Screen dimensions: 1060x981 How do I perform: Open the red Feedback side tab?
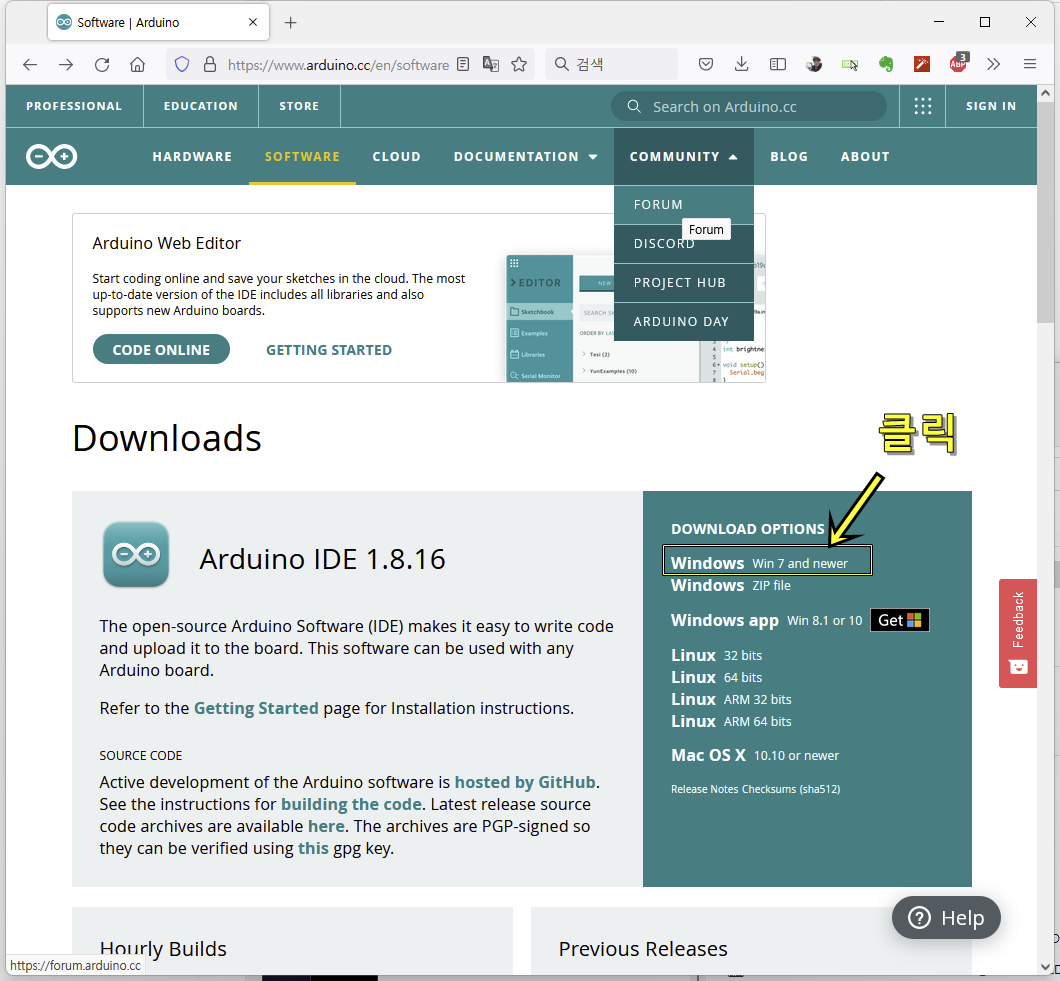[x=1017, y=633]
